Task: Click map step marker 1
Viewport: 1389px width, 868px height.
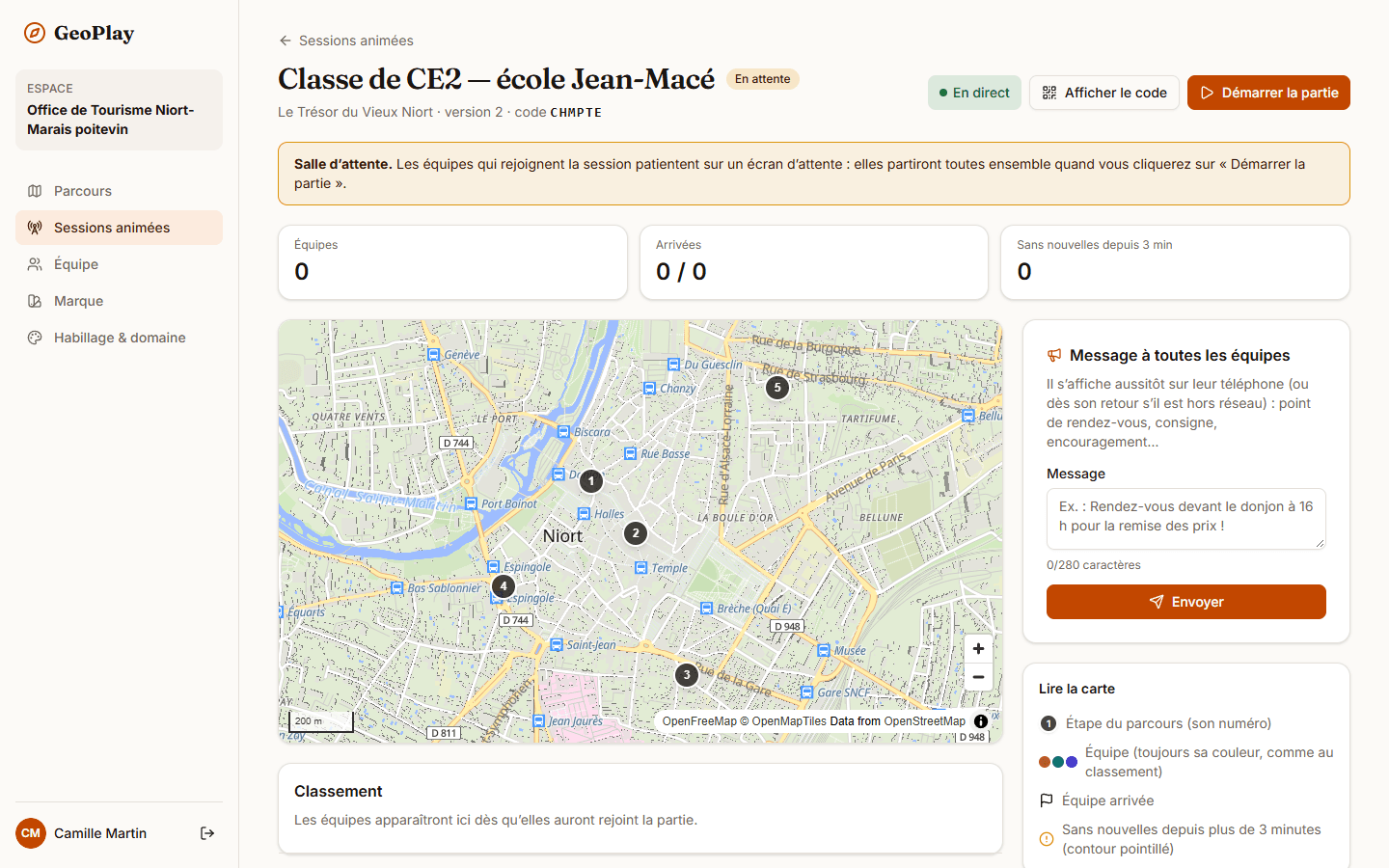Action: point(591,480)
